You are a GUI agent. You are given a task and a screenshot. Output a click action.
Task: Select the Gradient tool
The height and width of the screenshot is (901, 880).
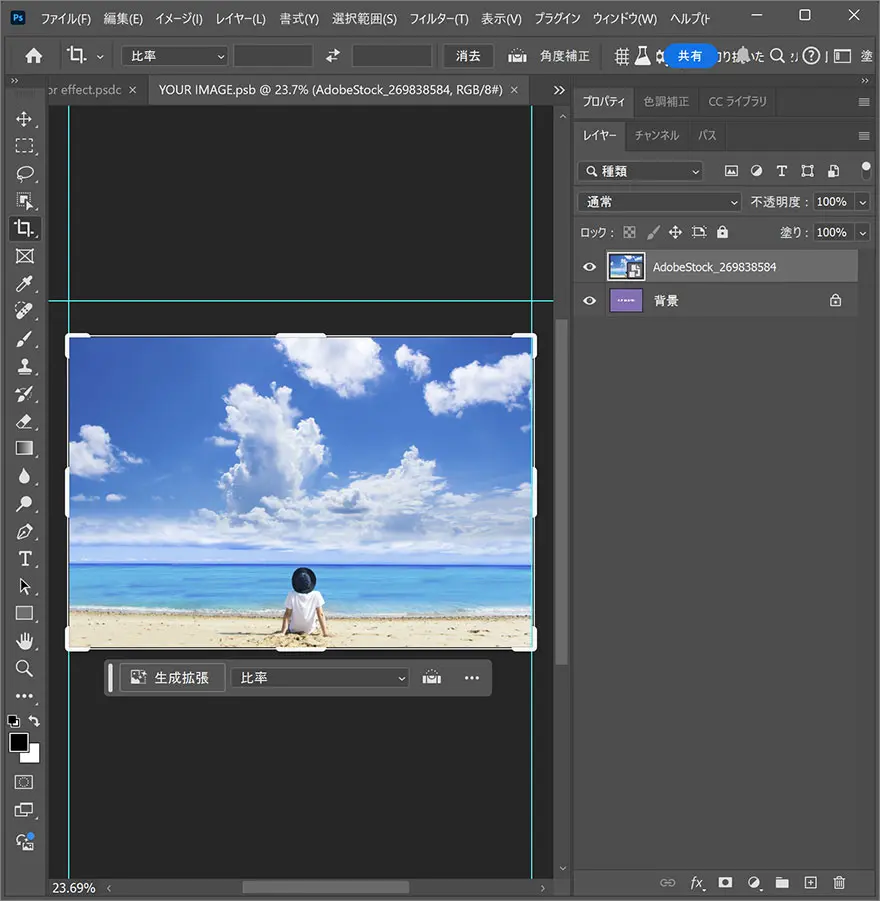pyautogui.click(x=24, y=449)
